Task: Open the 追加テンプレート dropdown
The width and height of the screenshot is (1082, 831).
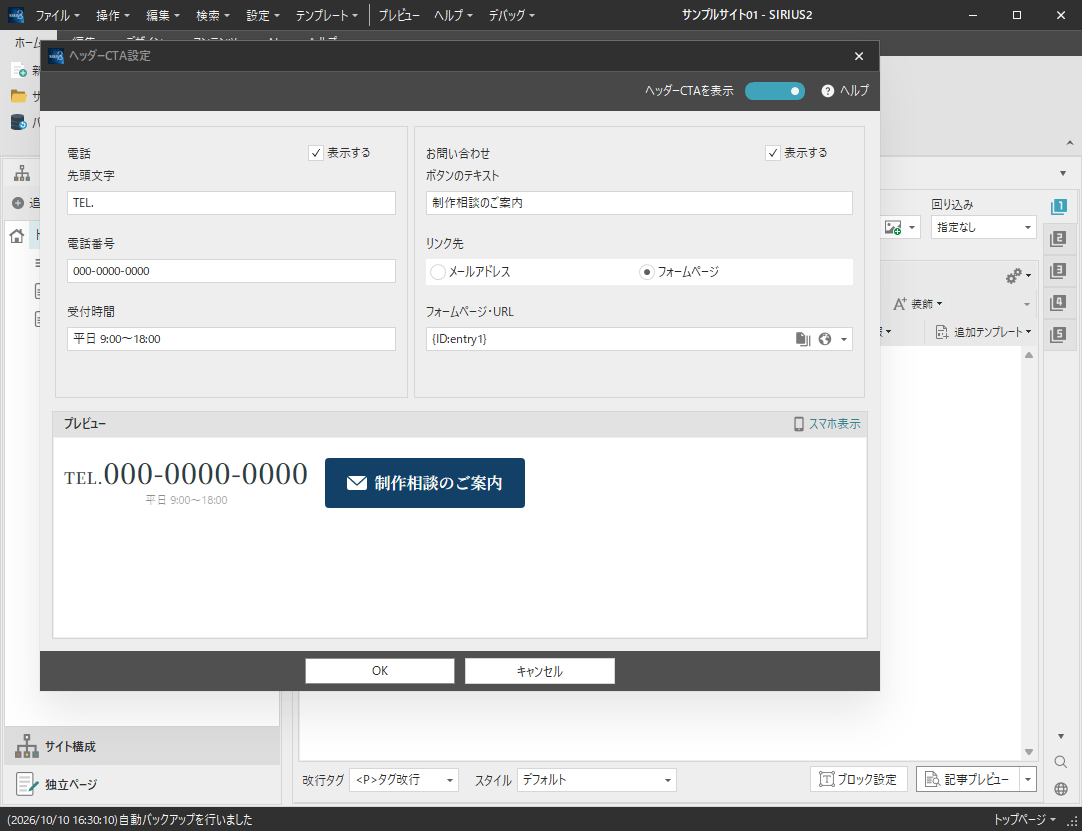Action: (x=983, y=332)
